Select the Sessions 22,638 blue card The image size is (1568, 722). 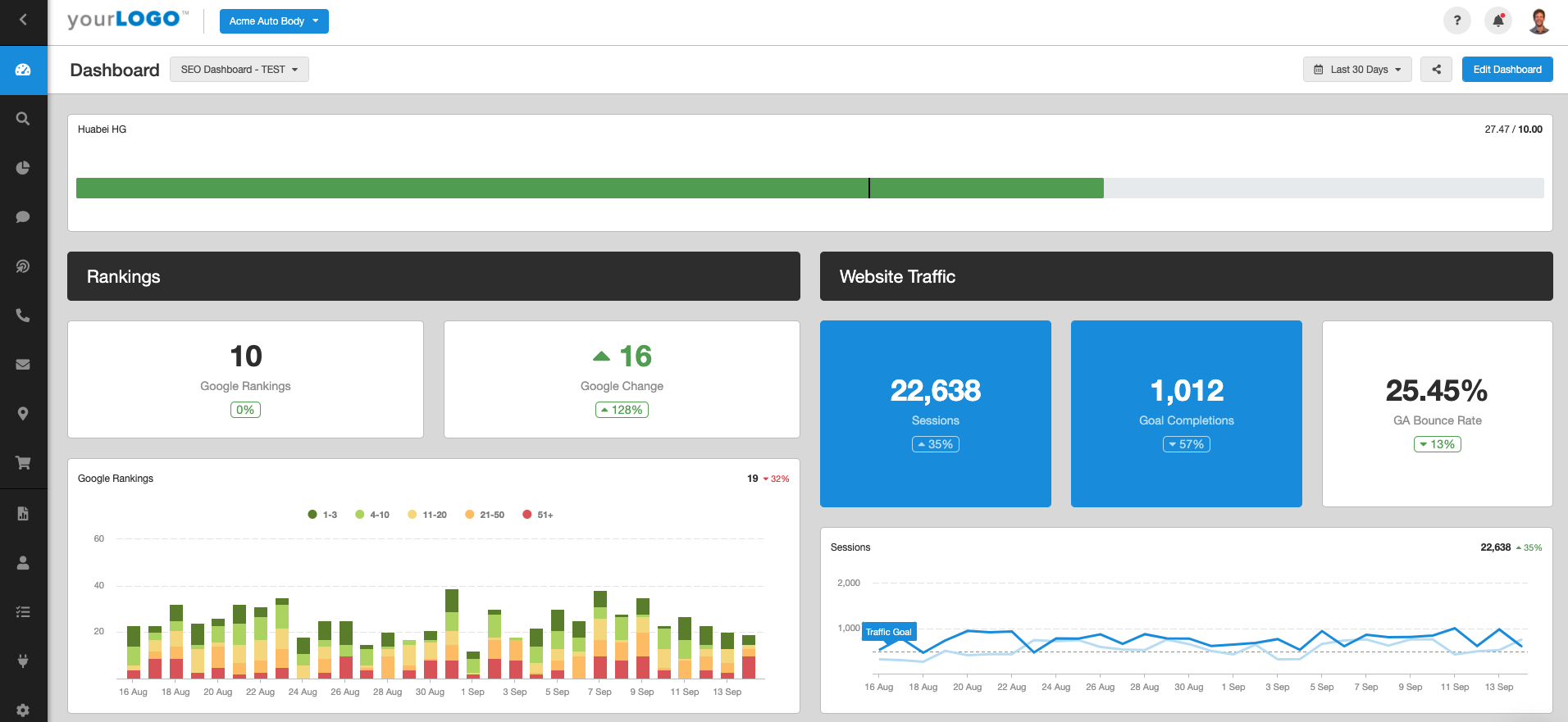click(936, 414)
